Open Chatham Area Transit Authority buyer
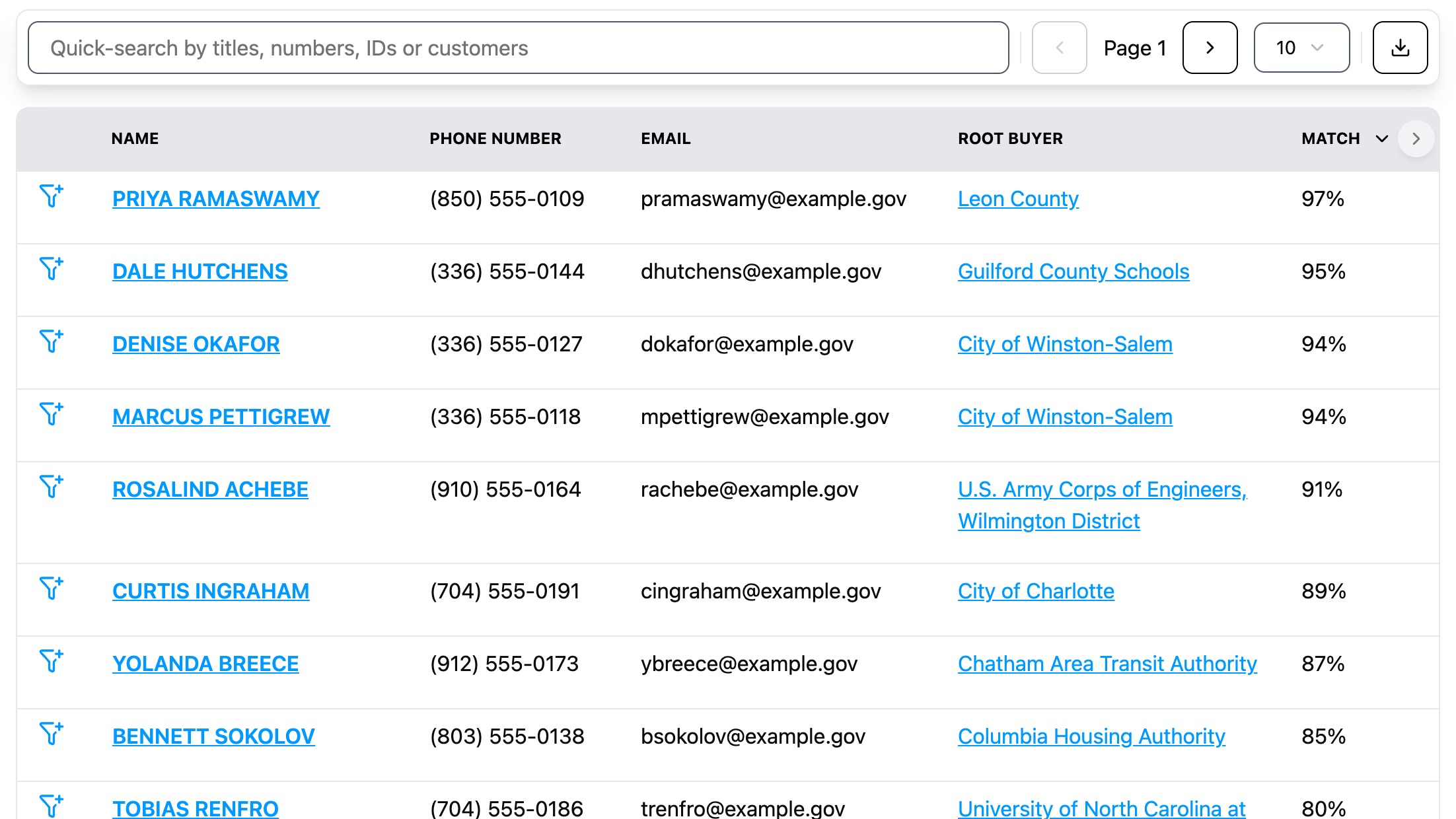The image size is (1456, 819). (1107, 664)
